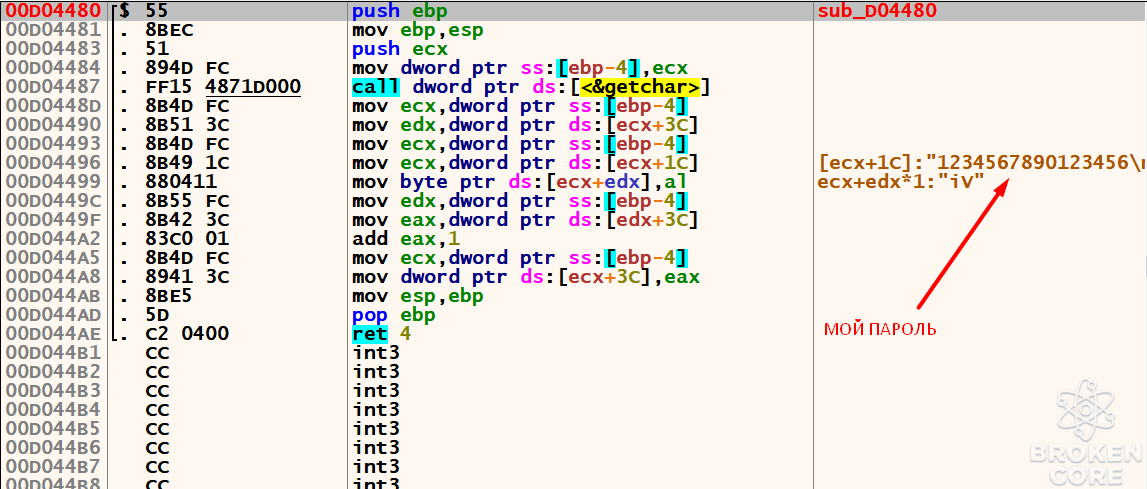This screenshot has height=489, width=1147.
Task: Select address 00D04493
Action: tap(53, 145)
